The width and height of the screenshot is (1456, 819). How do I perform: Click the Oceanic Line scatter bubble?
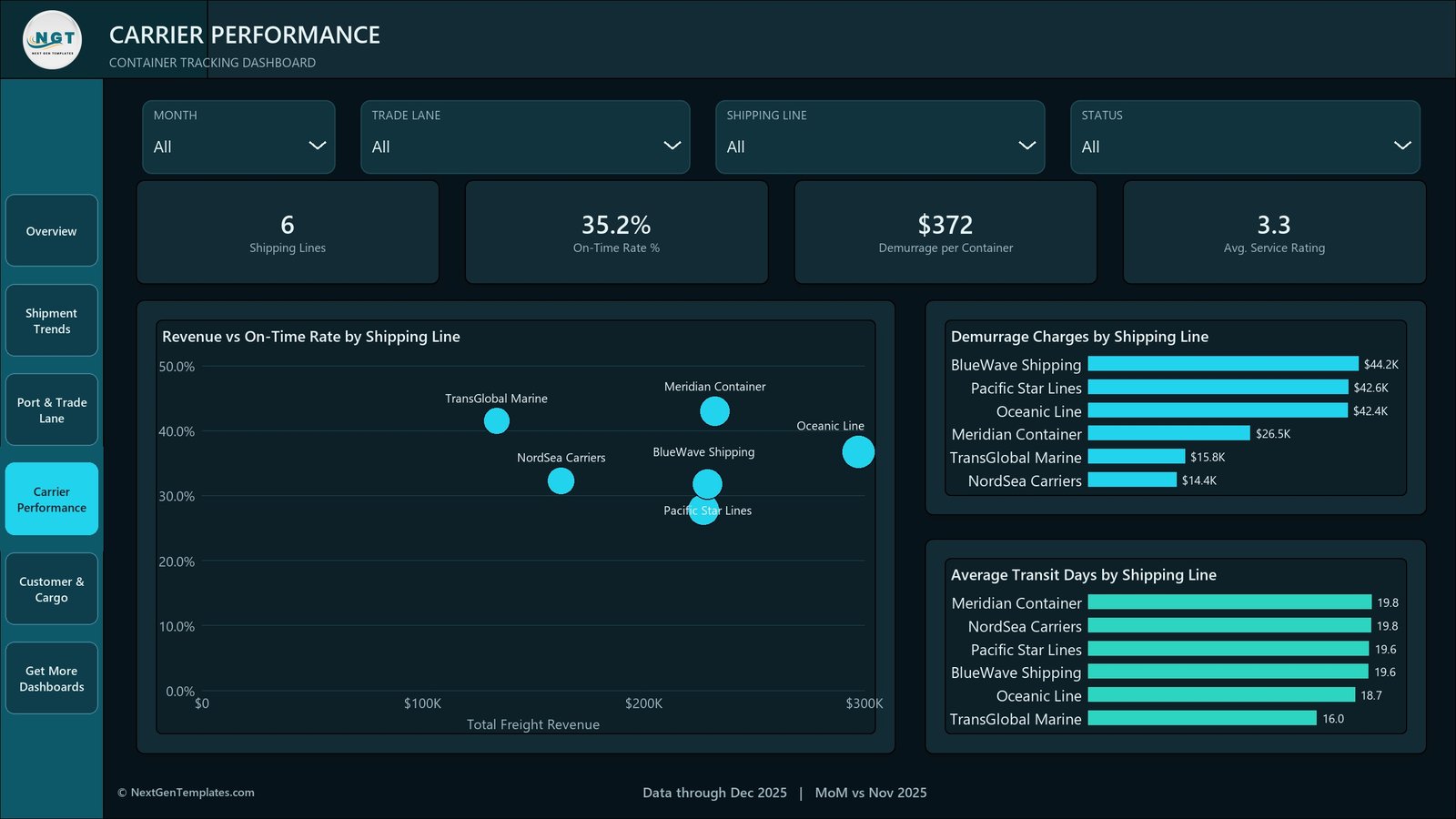pyautogui.click(x=858, y=451)
